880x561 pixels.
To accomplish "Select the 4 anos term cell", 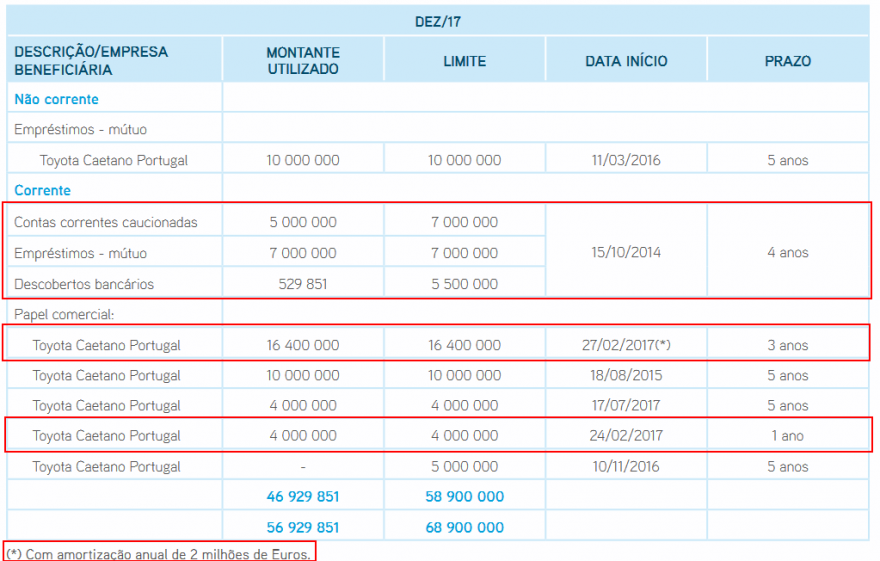I will point(788,252).
